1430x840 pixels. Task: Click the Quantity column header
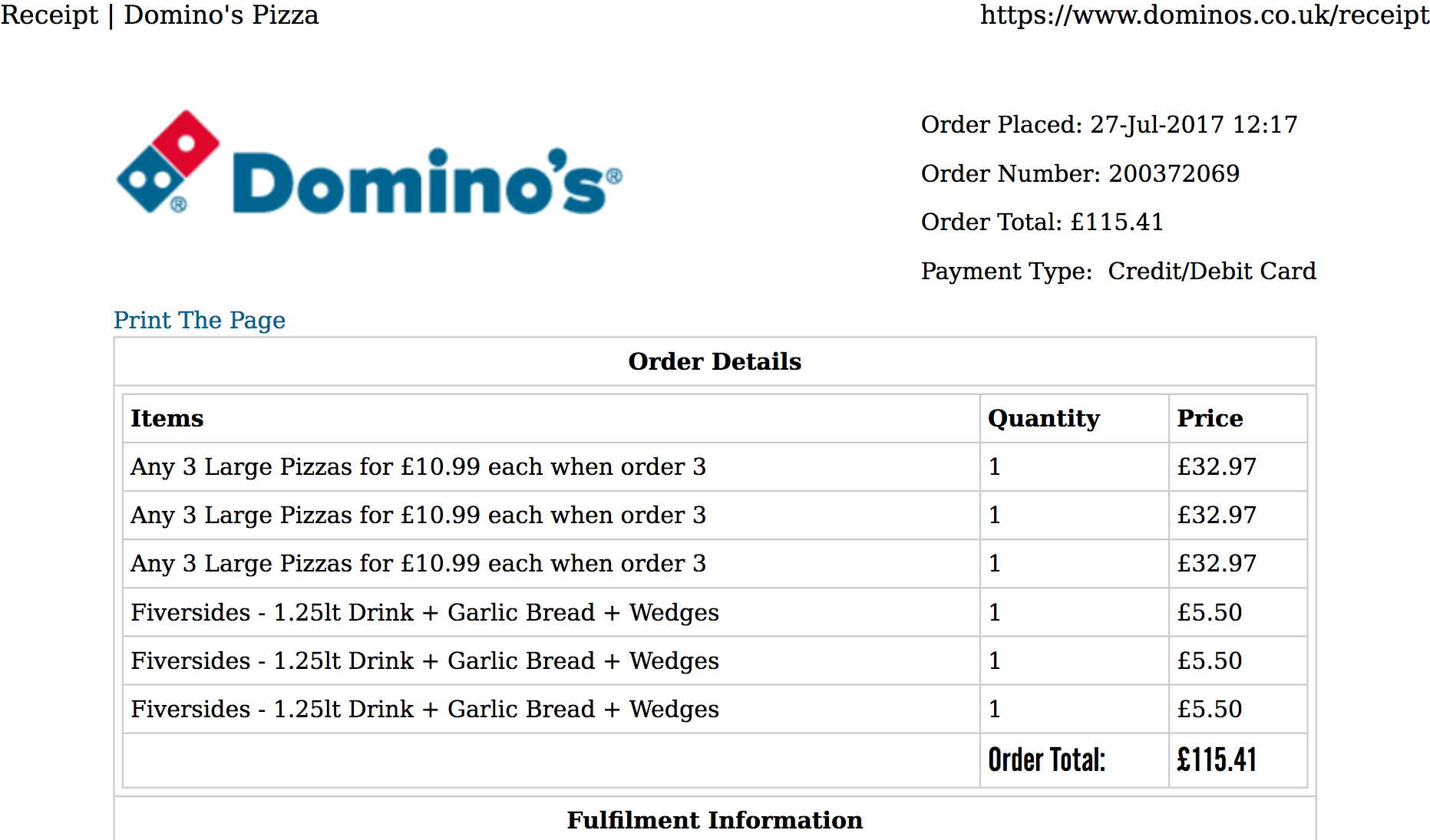1044,418
